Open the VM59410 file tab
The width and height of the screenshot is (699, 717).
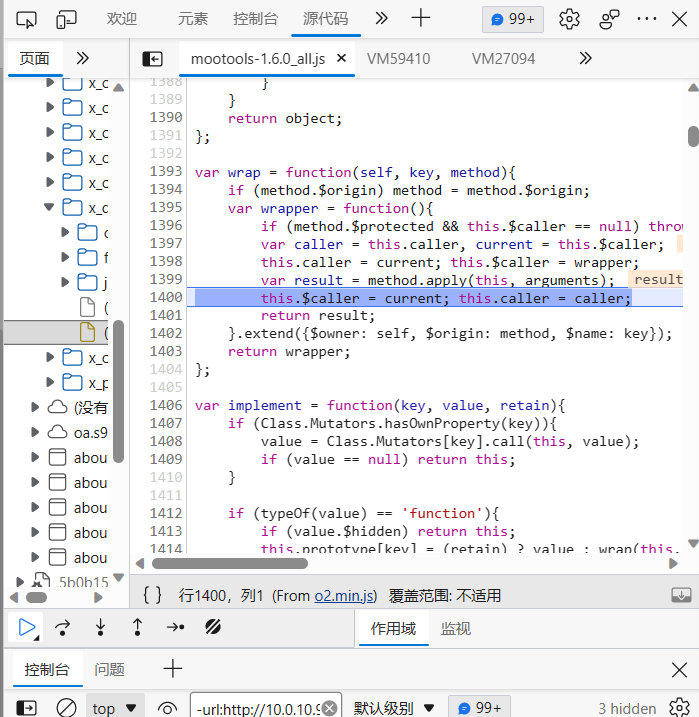point(398,59)
